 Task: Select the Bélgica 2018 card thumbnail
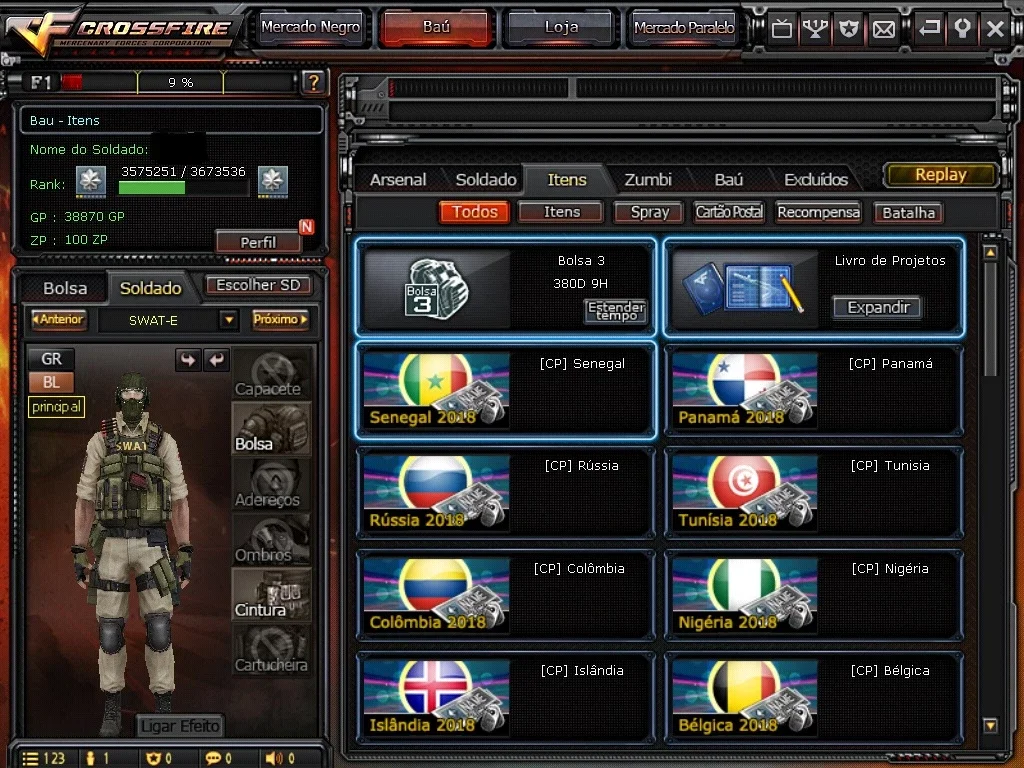tap(744, 697)
